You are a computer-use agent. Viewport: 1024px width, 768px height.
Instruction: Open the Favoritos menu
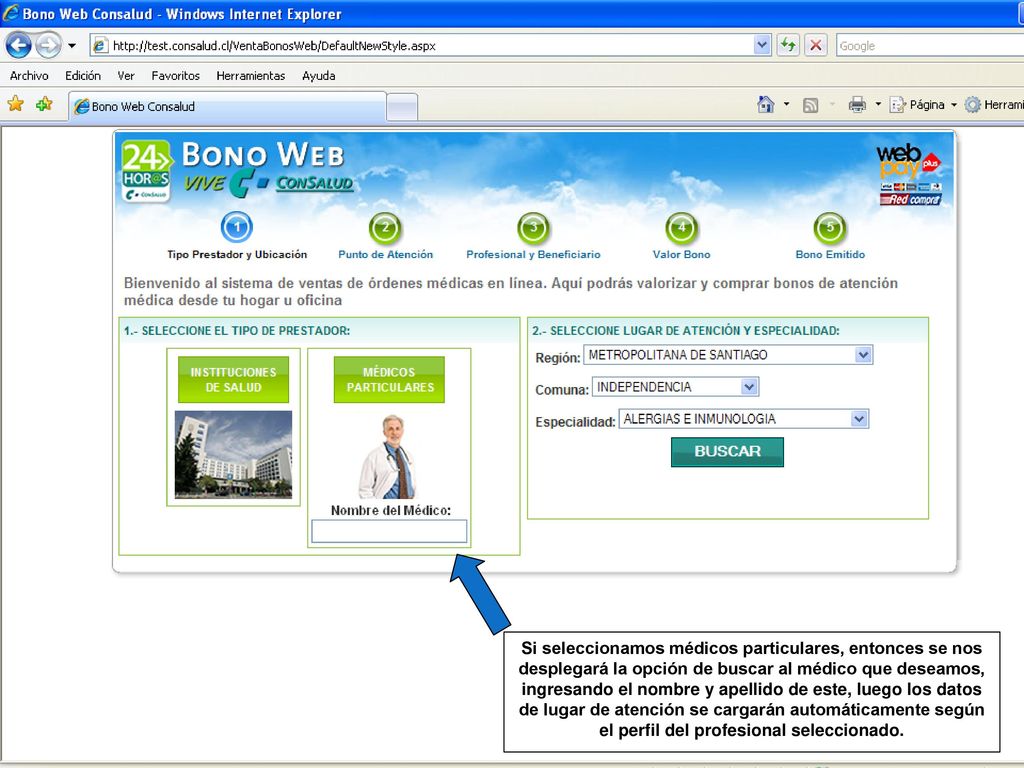176,76
